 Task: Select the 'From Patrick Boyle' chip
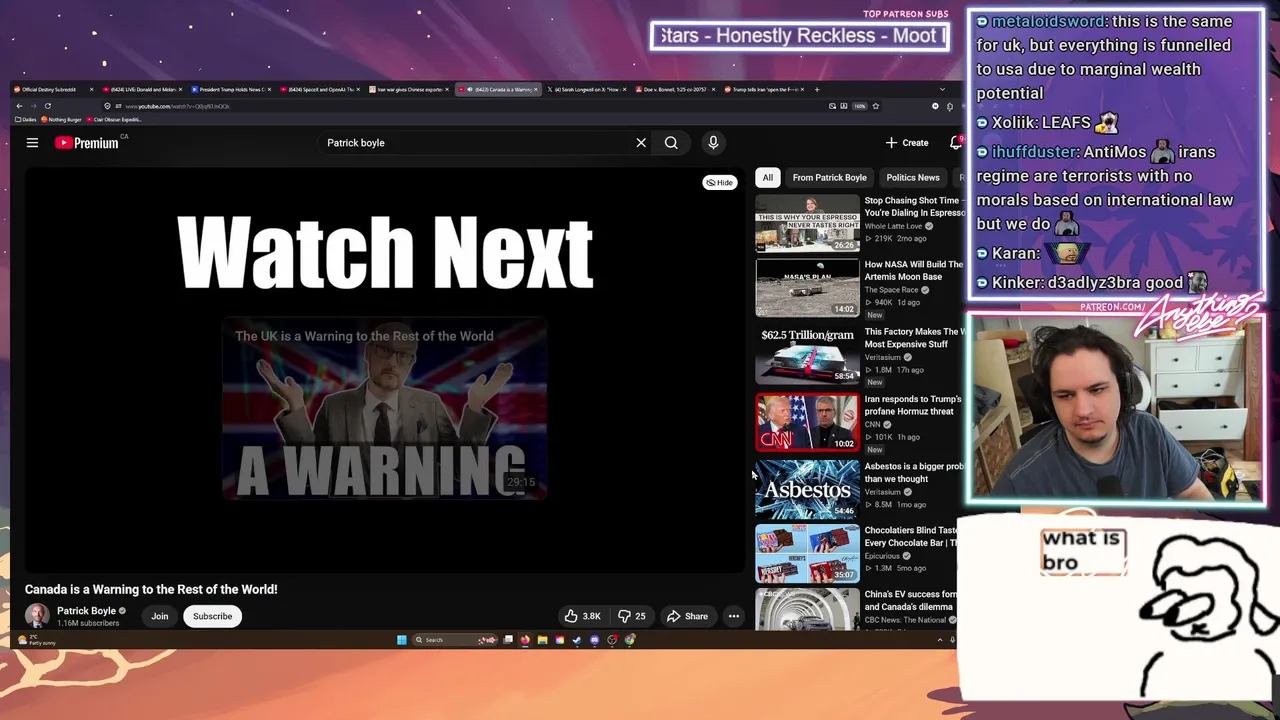click(829, 177)
